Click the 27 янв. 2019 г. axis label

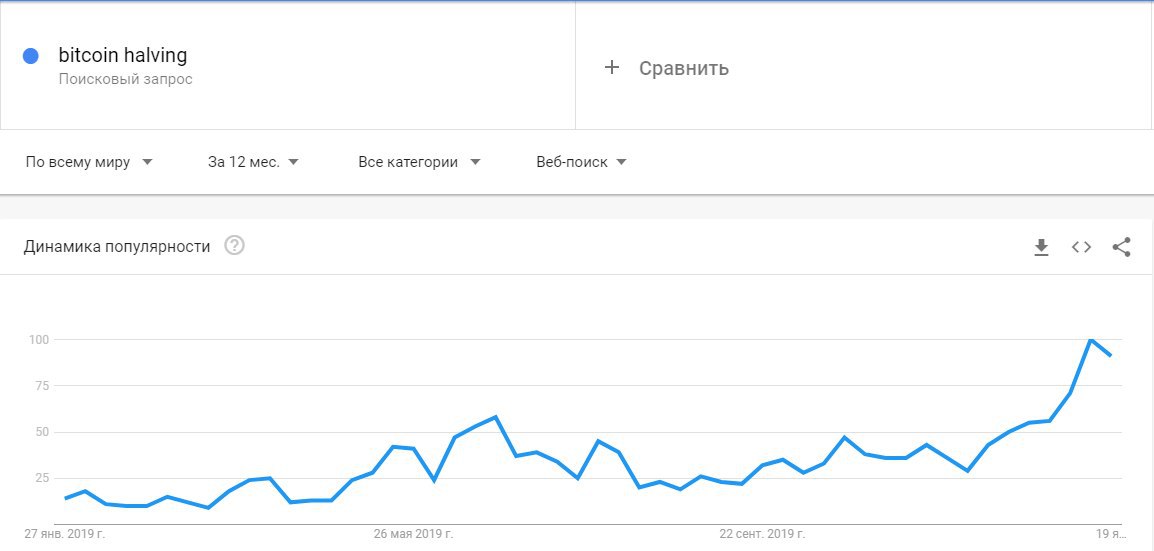tap(65, 534)
